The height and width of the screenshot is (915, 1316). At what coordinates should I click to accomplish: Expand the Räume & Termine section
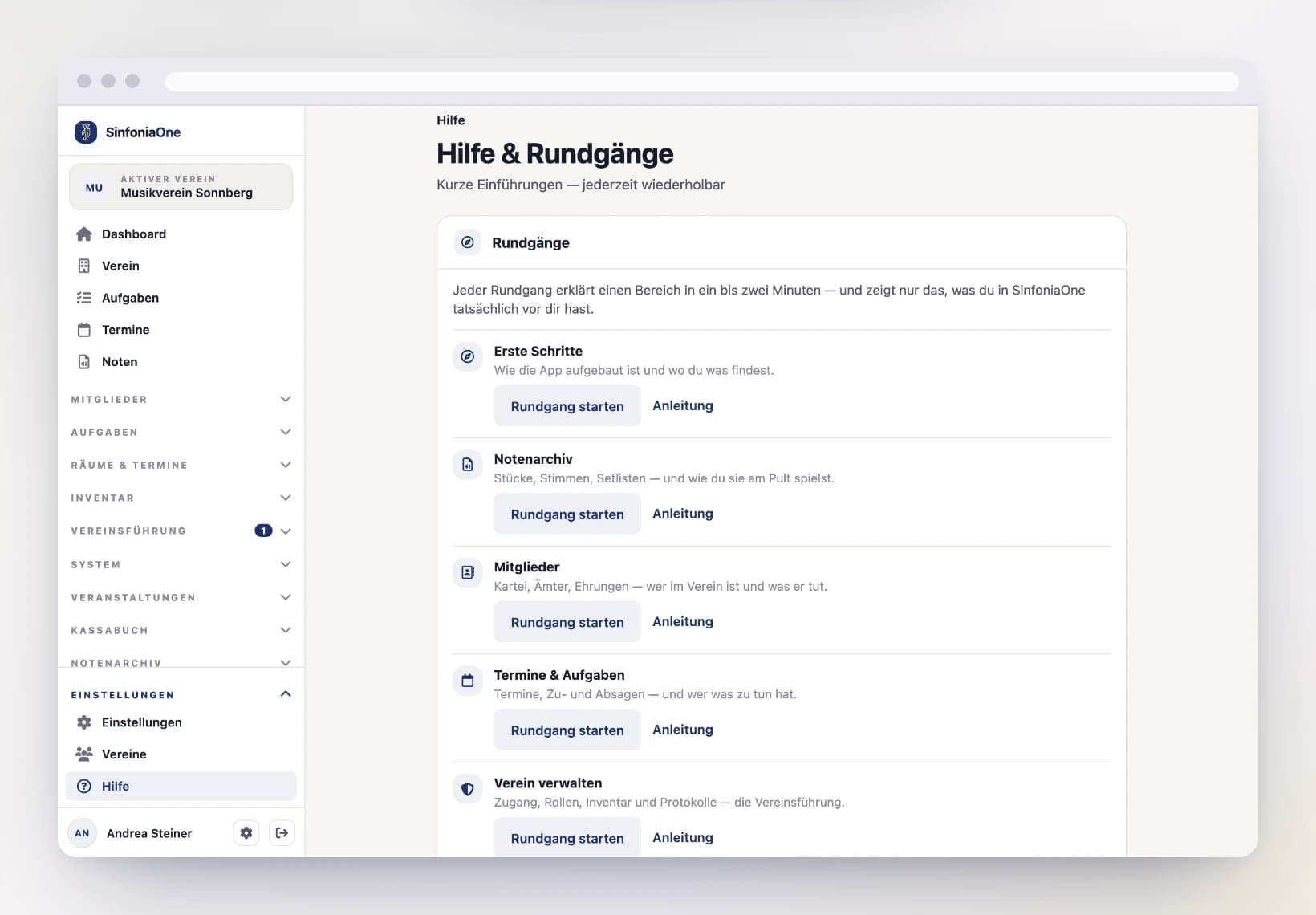point(181,465)
